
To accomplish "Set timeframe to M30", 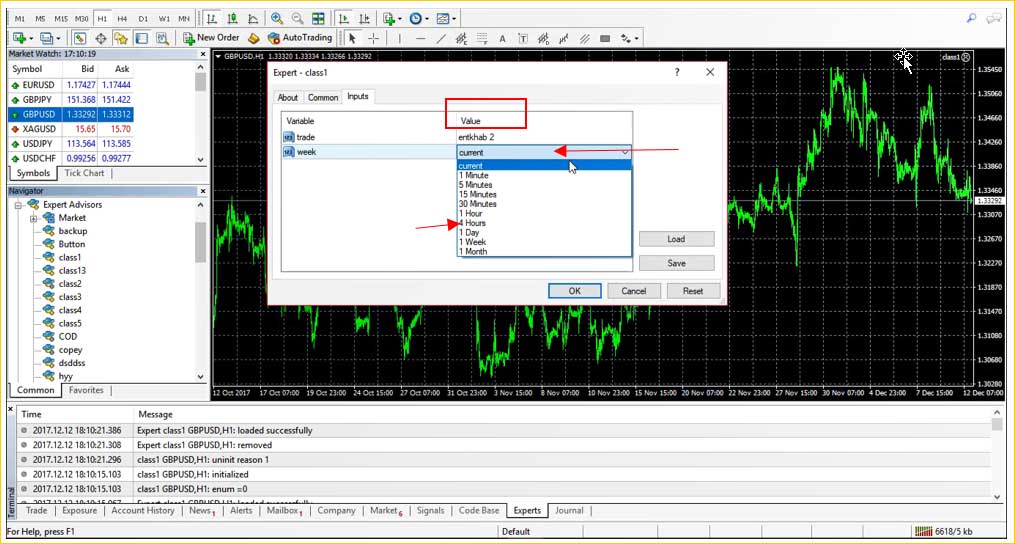I will (x=82, y=19).
